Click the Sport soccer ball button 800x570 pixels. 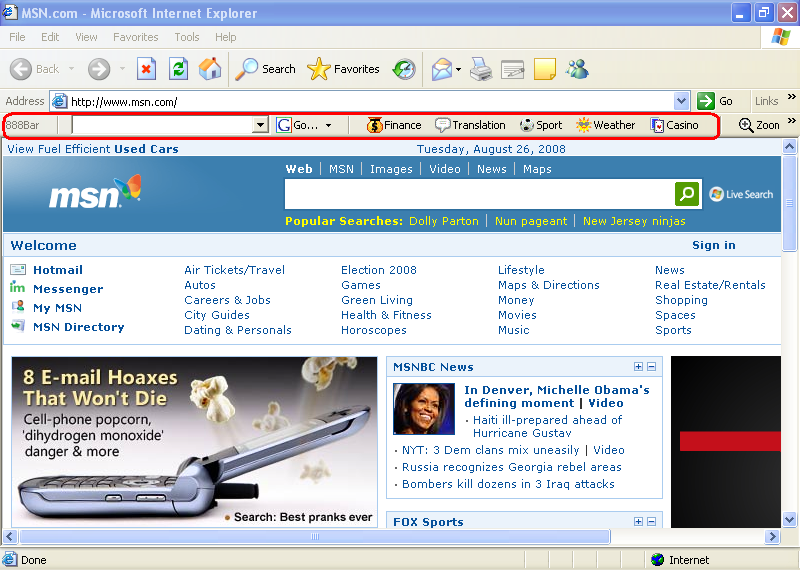tap(541, 125)
